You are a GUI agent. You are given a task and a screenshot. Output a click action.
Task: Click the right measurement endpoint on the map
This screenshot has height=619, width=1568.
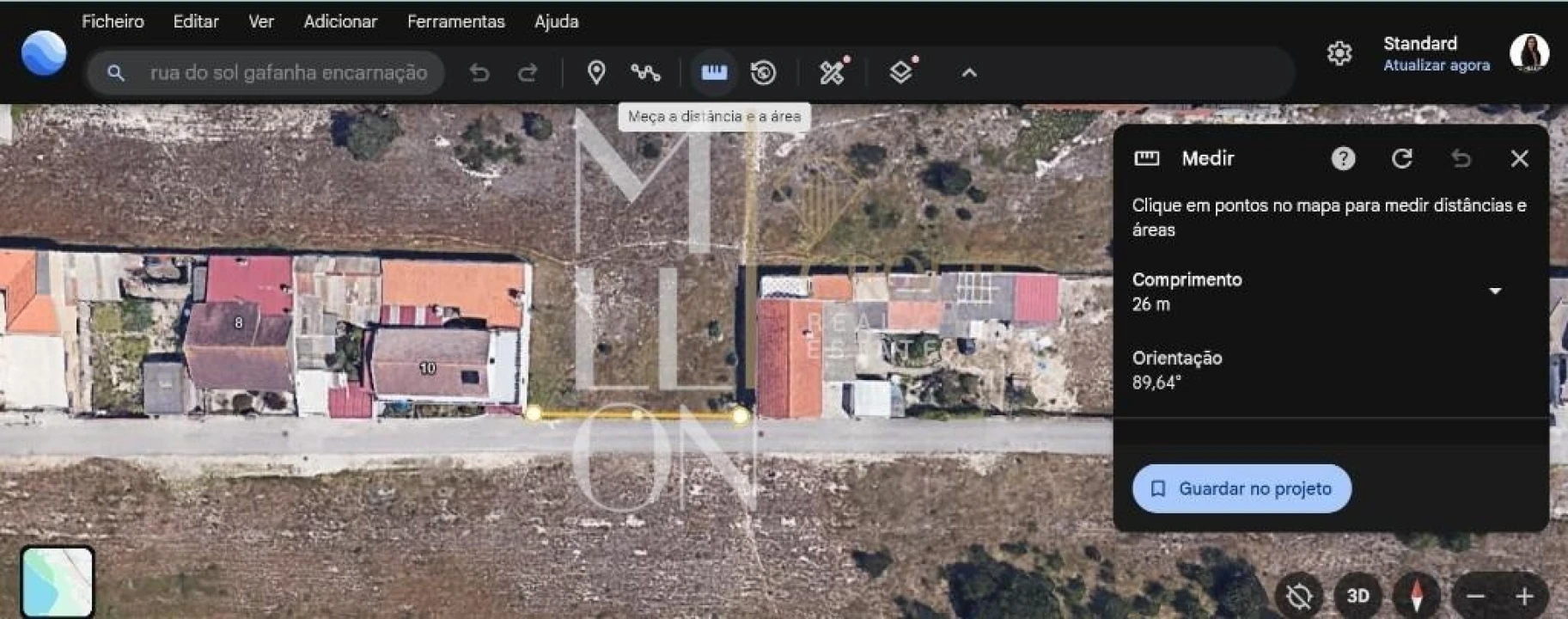pos(740,416)
